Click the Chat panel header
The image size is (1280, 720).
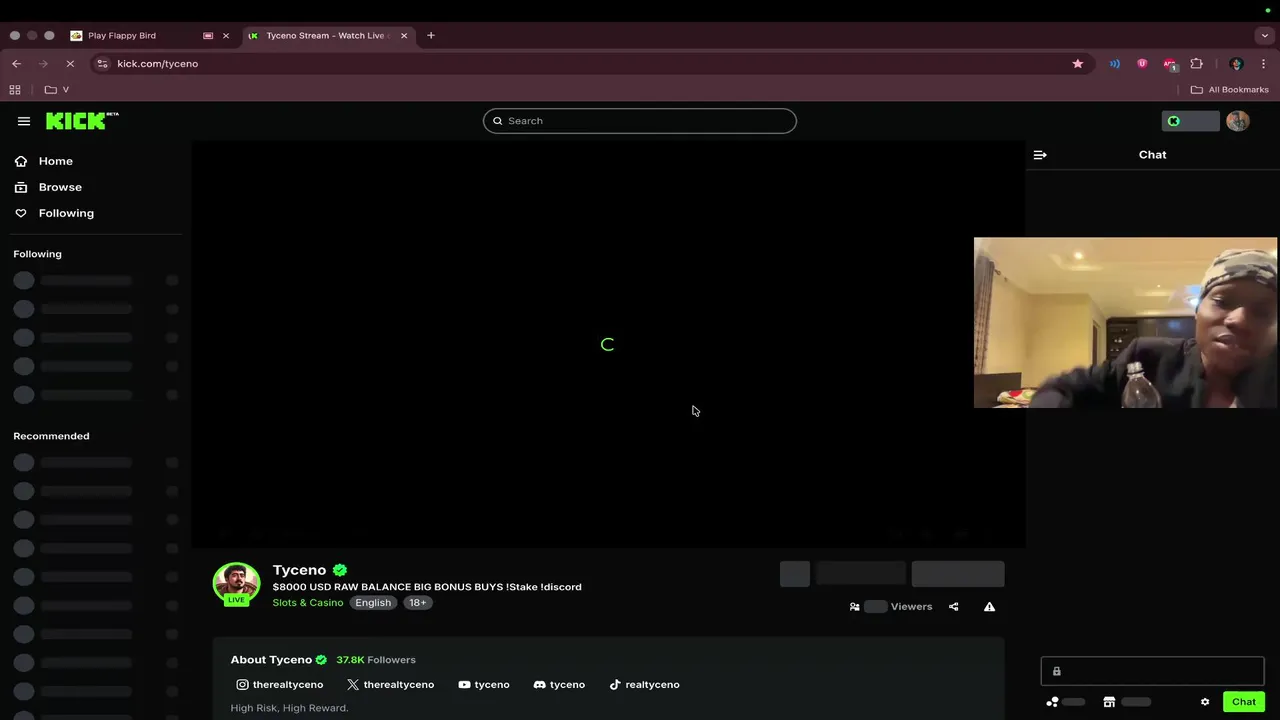1152,155
